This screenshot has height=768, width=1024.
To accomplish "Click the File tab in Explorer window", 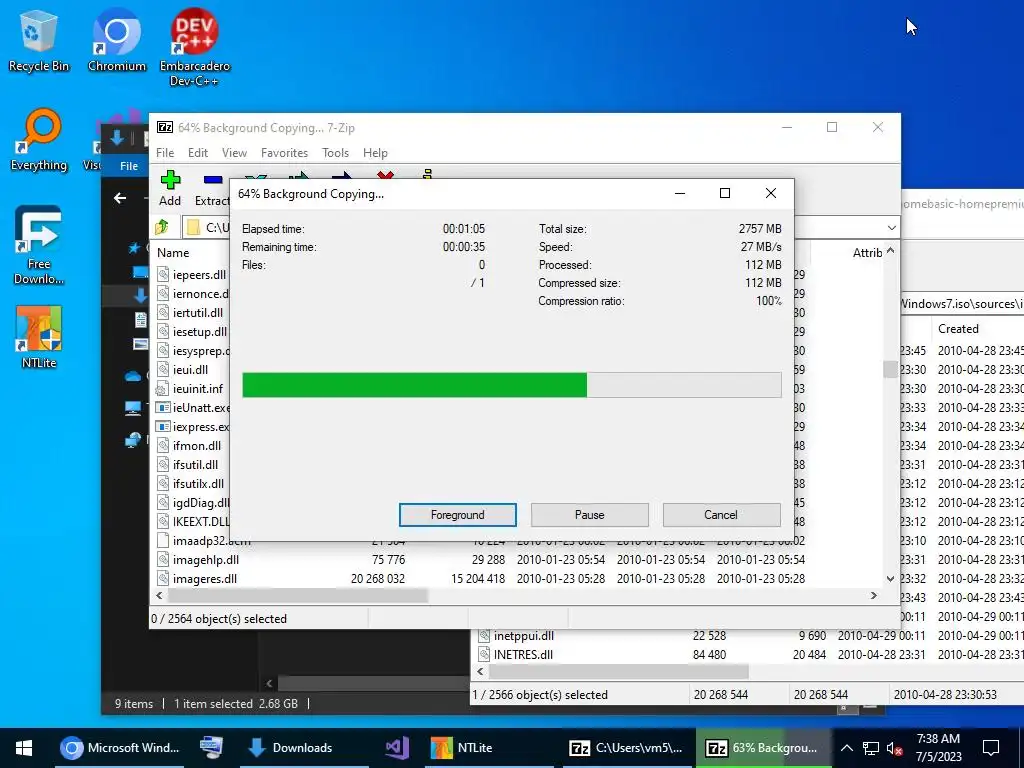I will pos(129,166).
